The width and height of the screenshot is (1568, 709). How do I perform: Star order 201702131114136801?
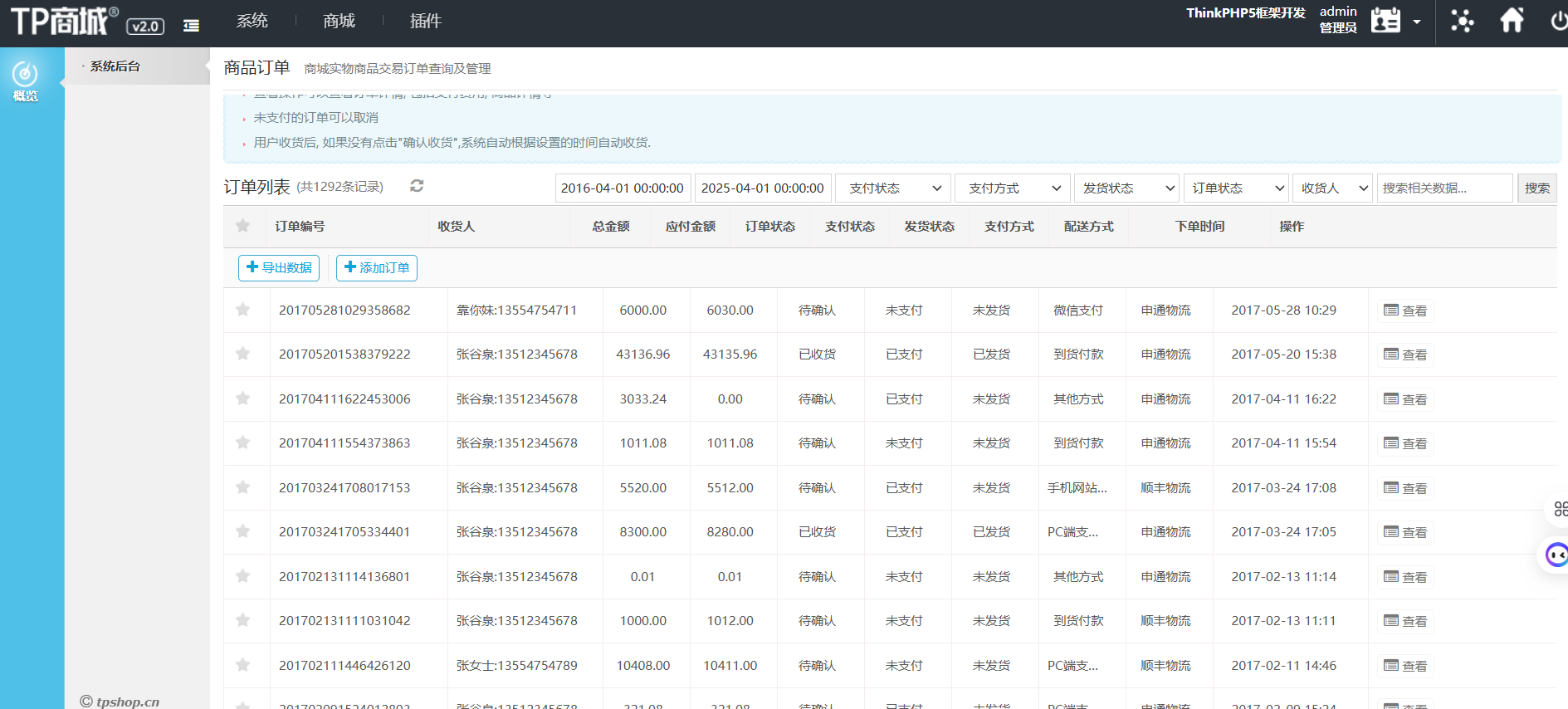pos(242,576)
